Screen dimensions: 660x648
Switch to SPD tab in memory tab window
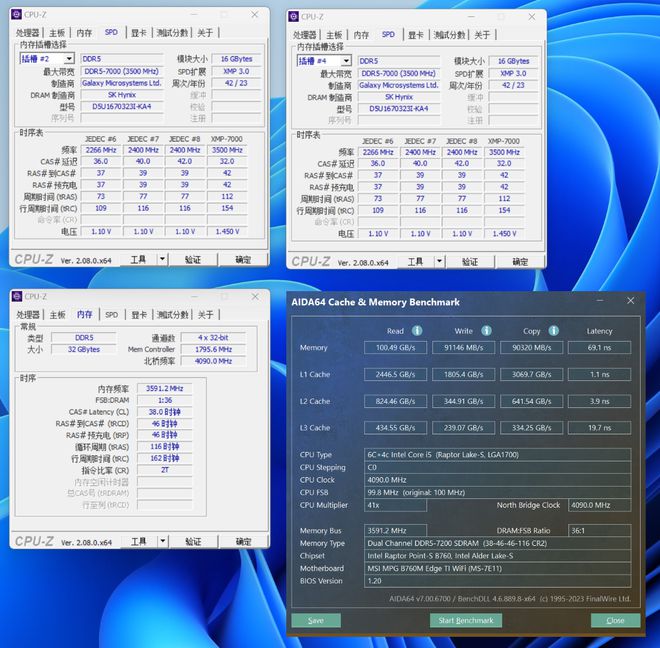click(x=112, y=315)
